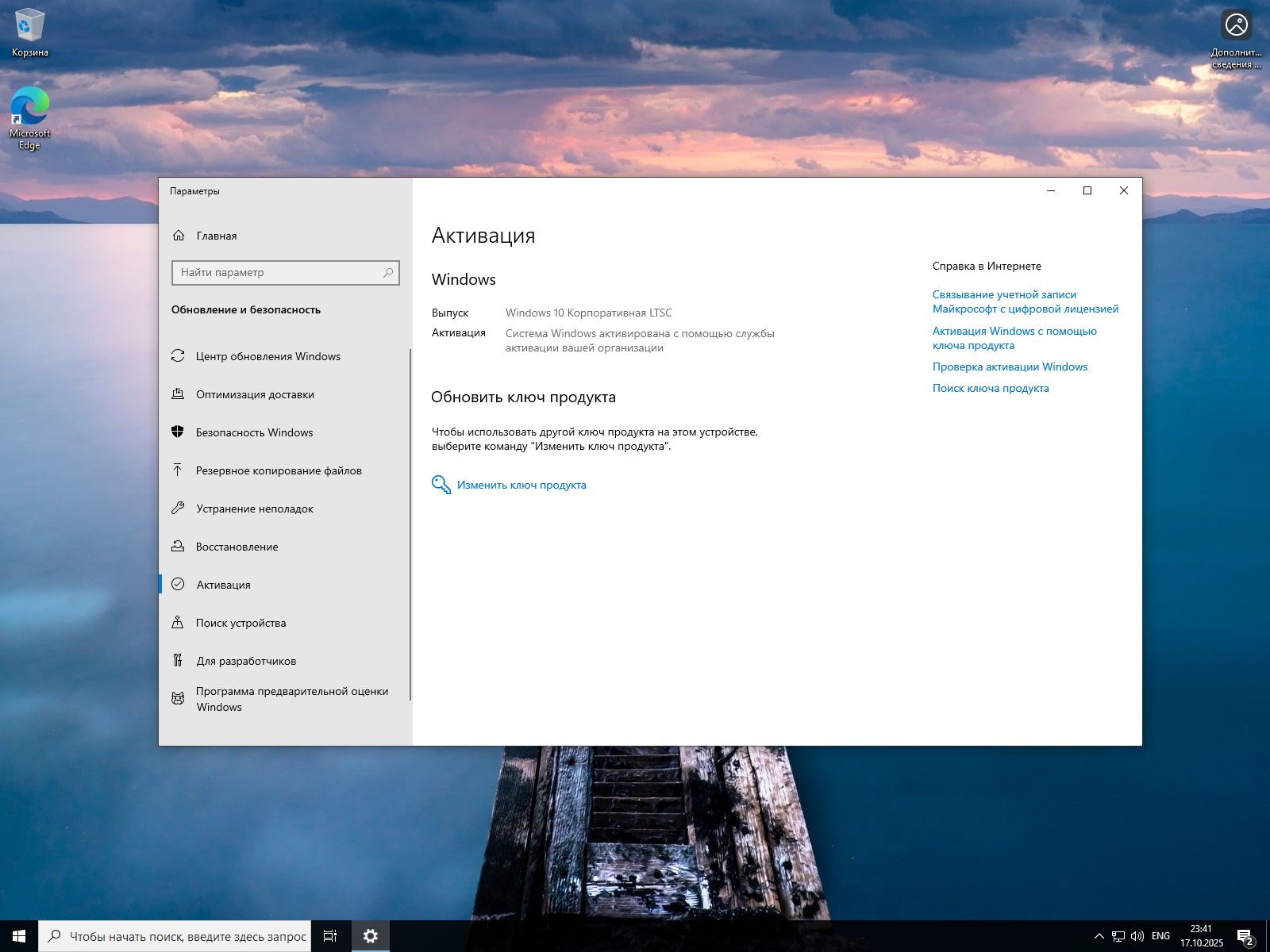
Task: Select the Оптимизация доставки icon
Action: tap(178, 394)
